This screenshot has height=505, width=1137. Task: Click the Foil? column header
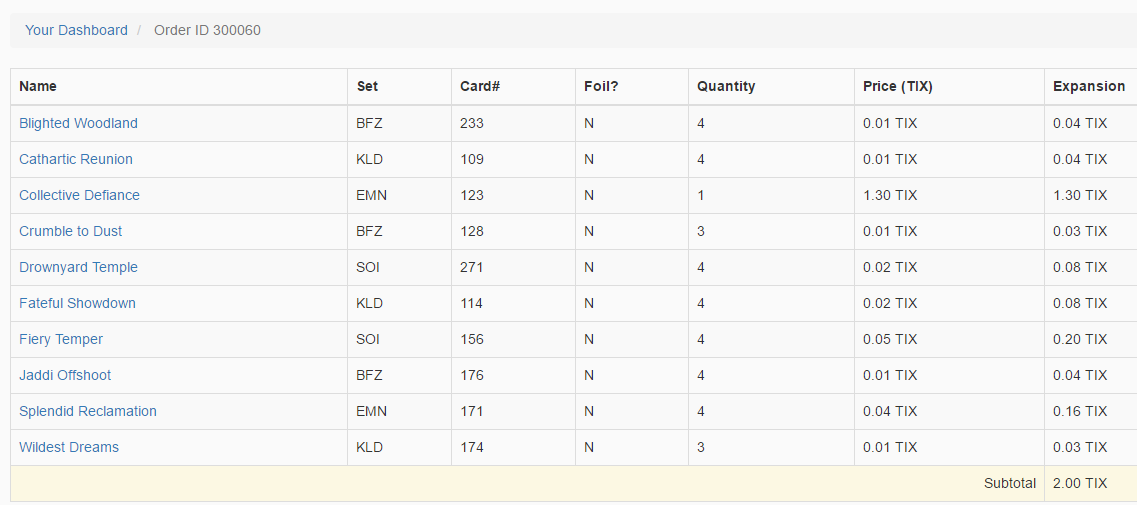601,86
